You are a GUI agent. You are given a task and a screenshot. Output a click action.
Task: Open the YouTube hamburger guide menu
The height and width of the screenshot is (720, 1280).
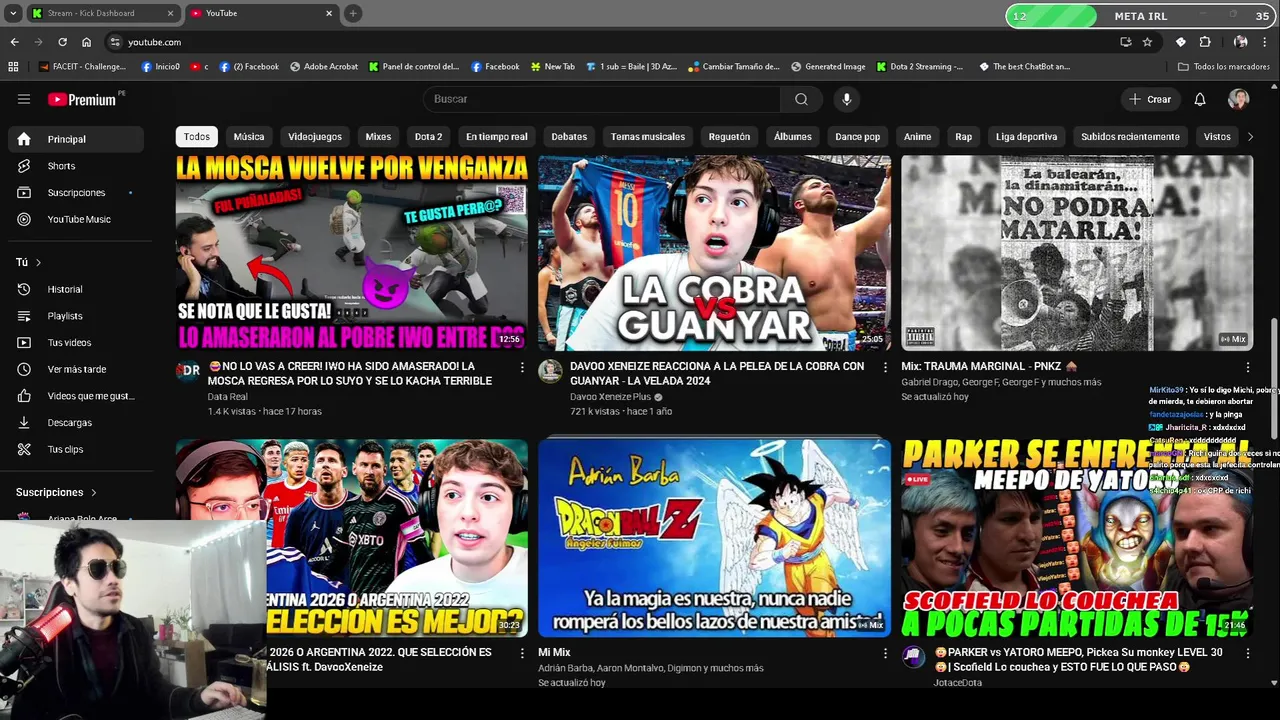click(x=24, y=99)
